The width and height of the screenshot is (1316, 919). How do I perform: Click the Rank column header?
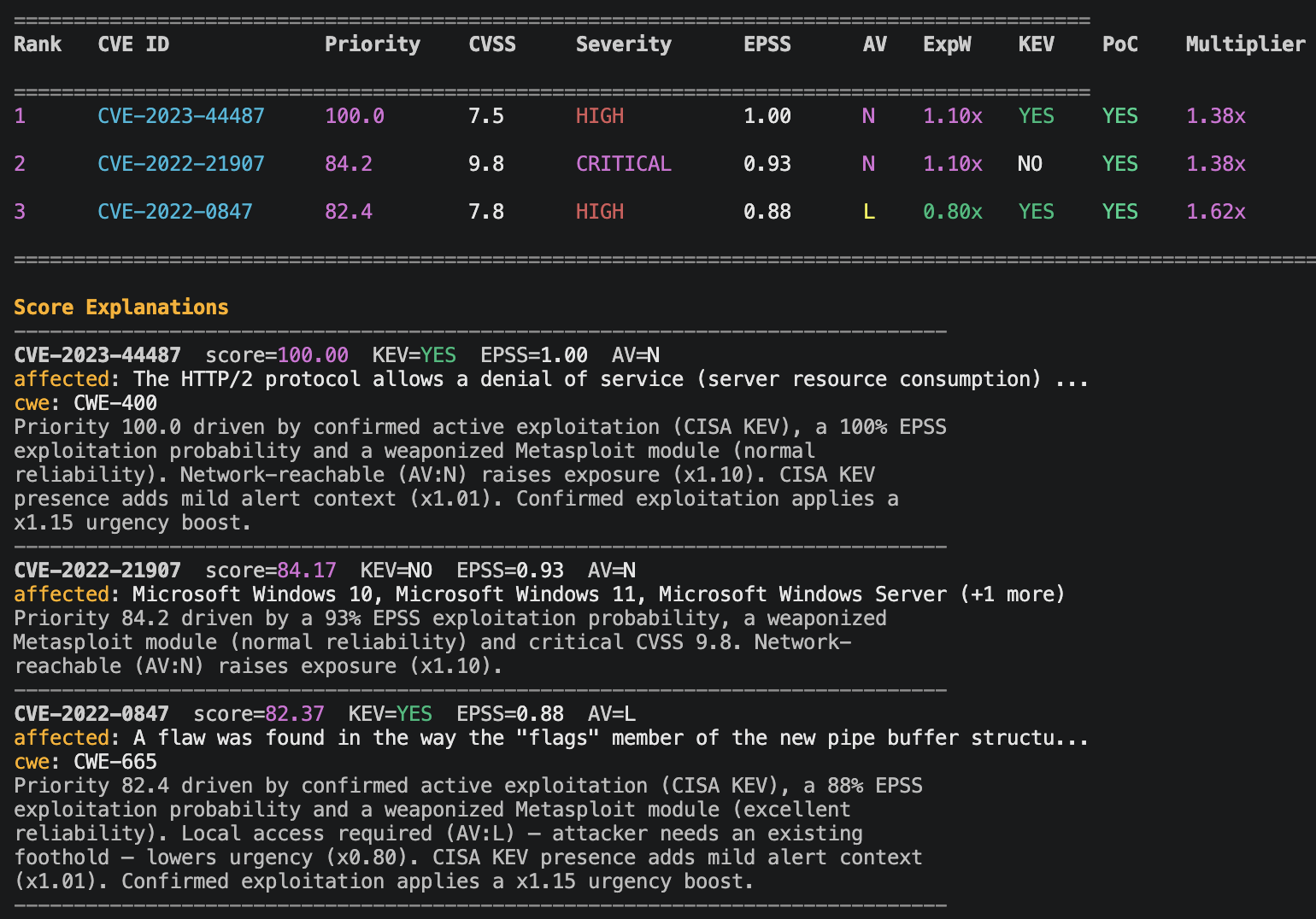pos(38,44)
